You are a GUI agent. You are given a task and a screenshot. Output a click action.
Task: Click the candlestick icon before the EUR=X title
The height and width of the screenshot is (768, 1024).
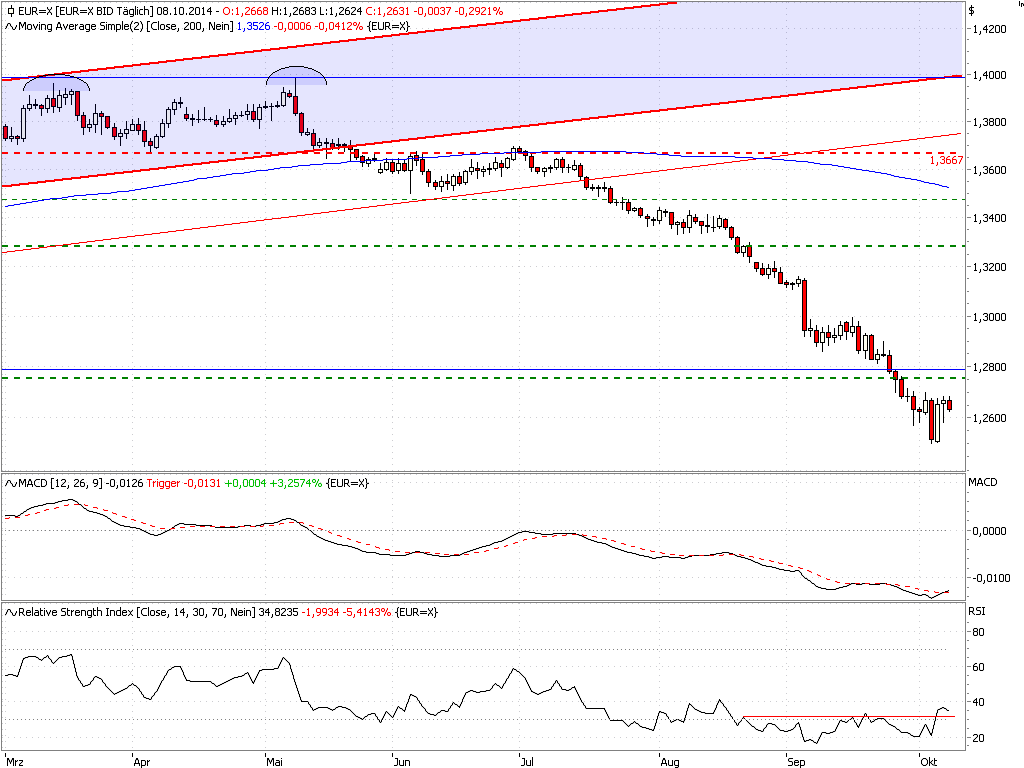point(10,11)
